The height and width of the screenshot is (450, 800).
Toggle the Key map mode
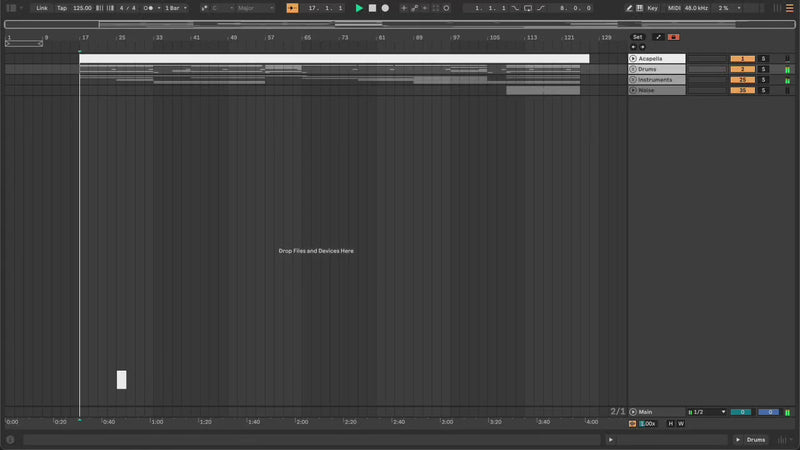tap(653, 8)
